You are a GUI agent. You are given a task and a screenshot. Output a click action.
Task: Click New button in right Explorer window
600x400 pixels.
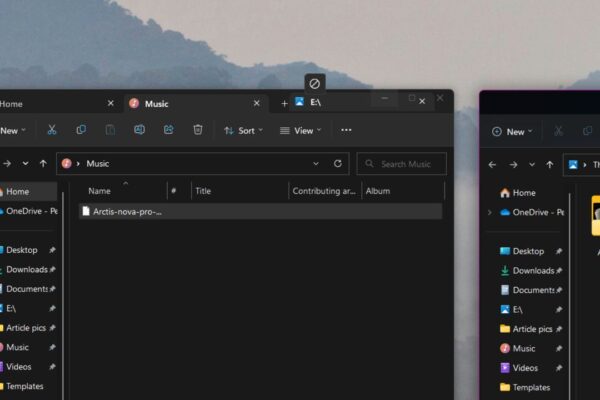[510, 131]
